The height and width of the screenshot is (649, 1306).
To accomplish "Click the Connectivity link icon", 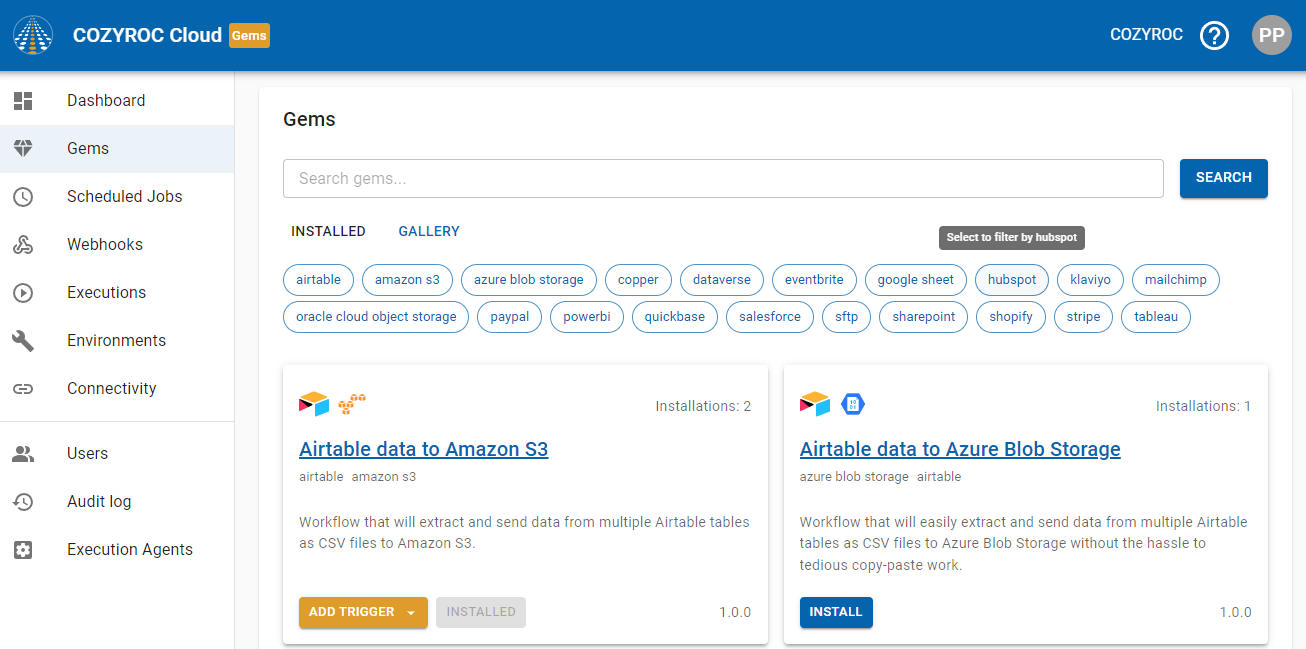I will point(23,389).
